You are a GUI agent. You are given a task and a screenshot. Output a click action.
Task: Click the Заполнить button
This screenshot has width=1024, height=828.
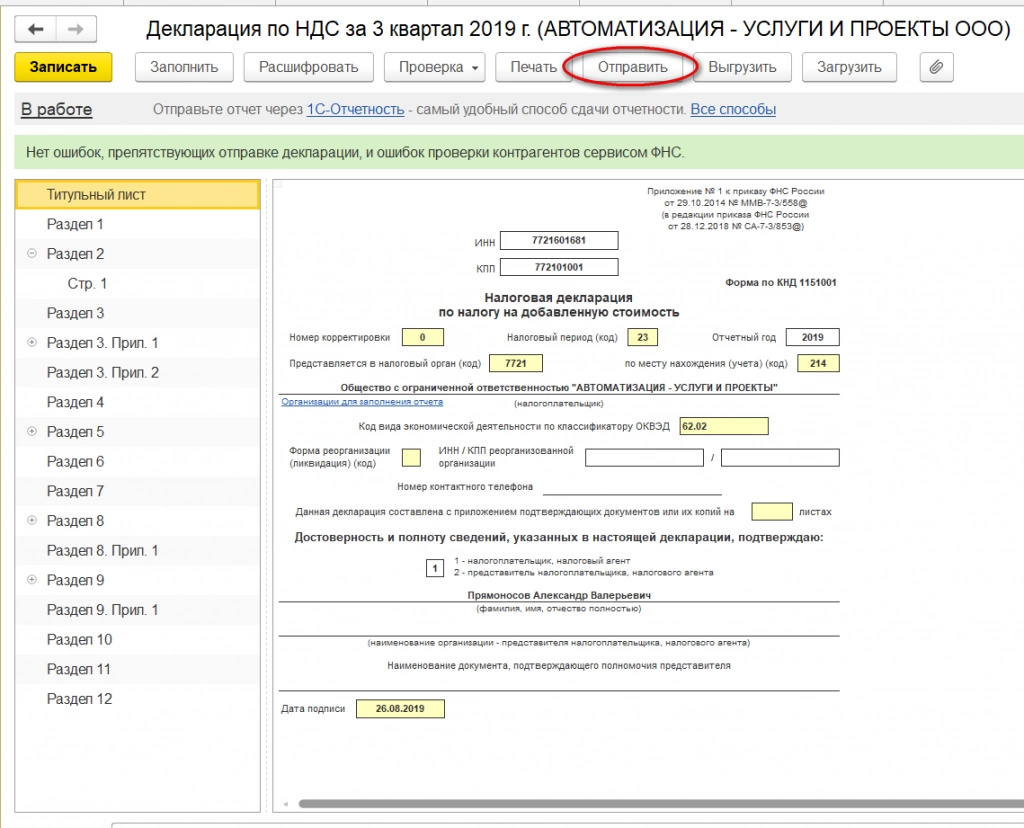[184, 67]
